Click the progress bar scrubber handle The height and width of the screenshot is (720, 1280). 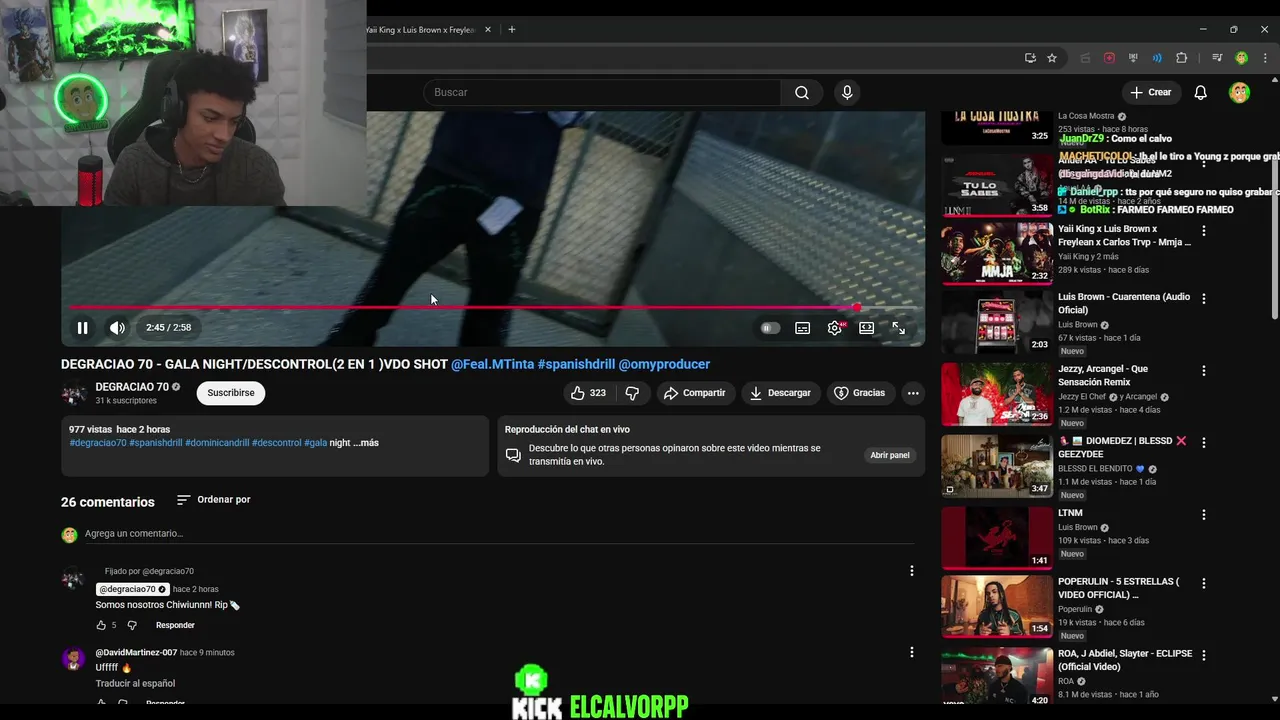click(857, 308)
